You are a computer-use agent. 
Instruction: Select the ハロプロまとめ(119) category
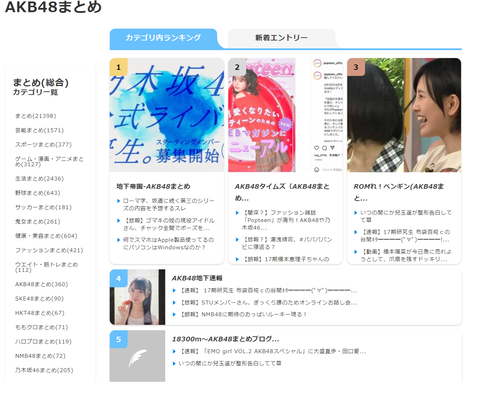43,342
